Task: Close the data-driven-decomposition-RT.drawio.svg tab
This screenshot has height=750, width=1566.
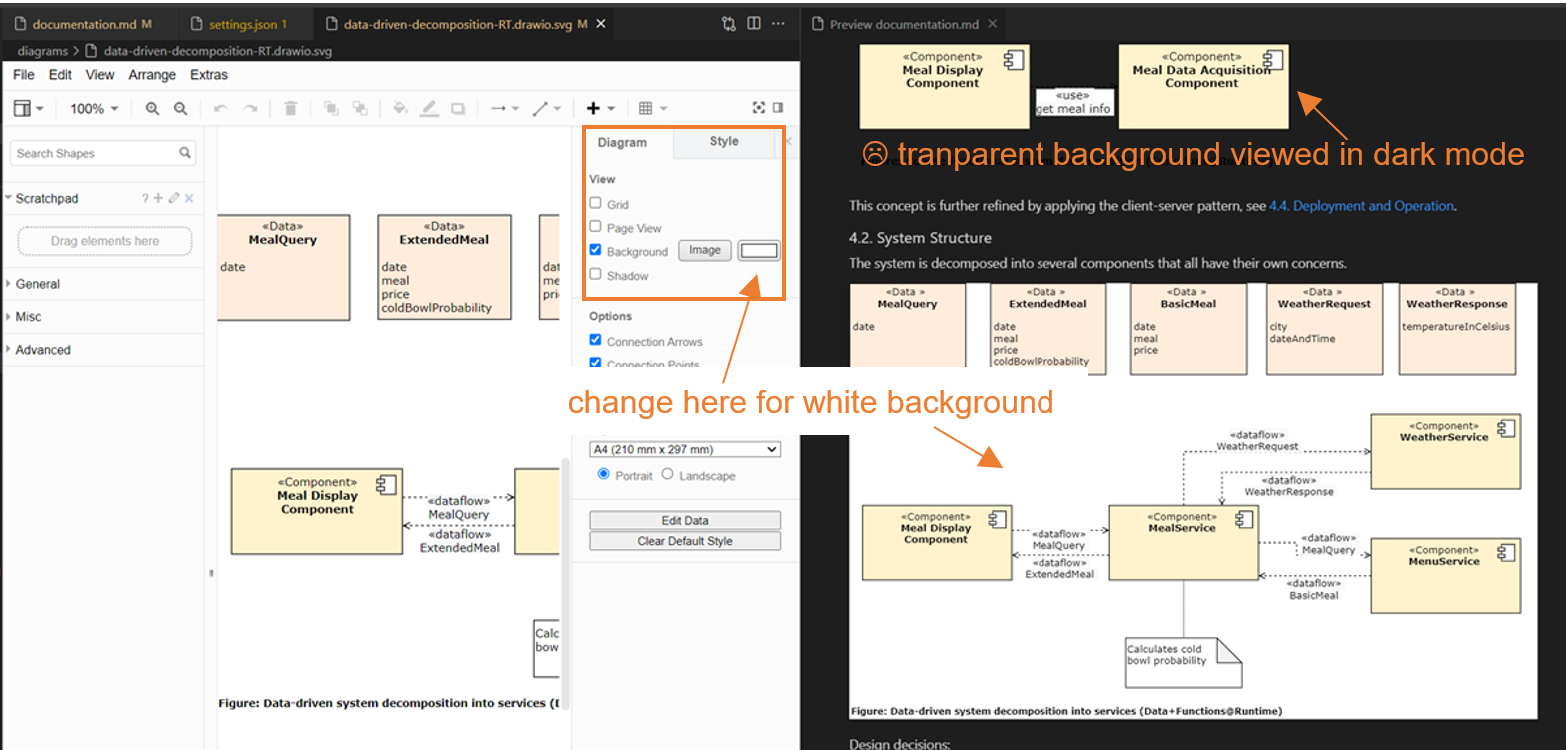Action: (601, 24)
